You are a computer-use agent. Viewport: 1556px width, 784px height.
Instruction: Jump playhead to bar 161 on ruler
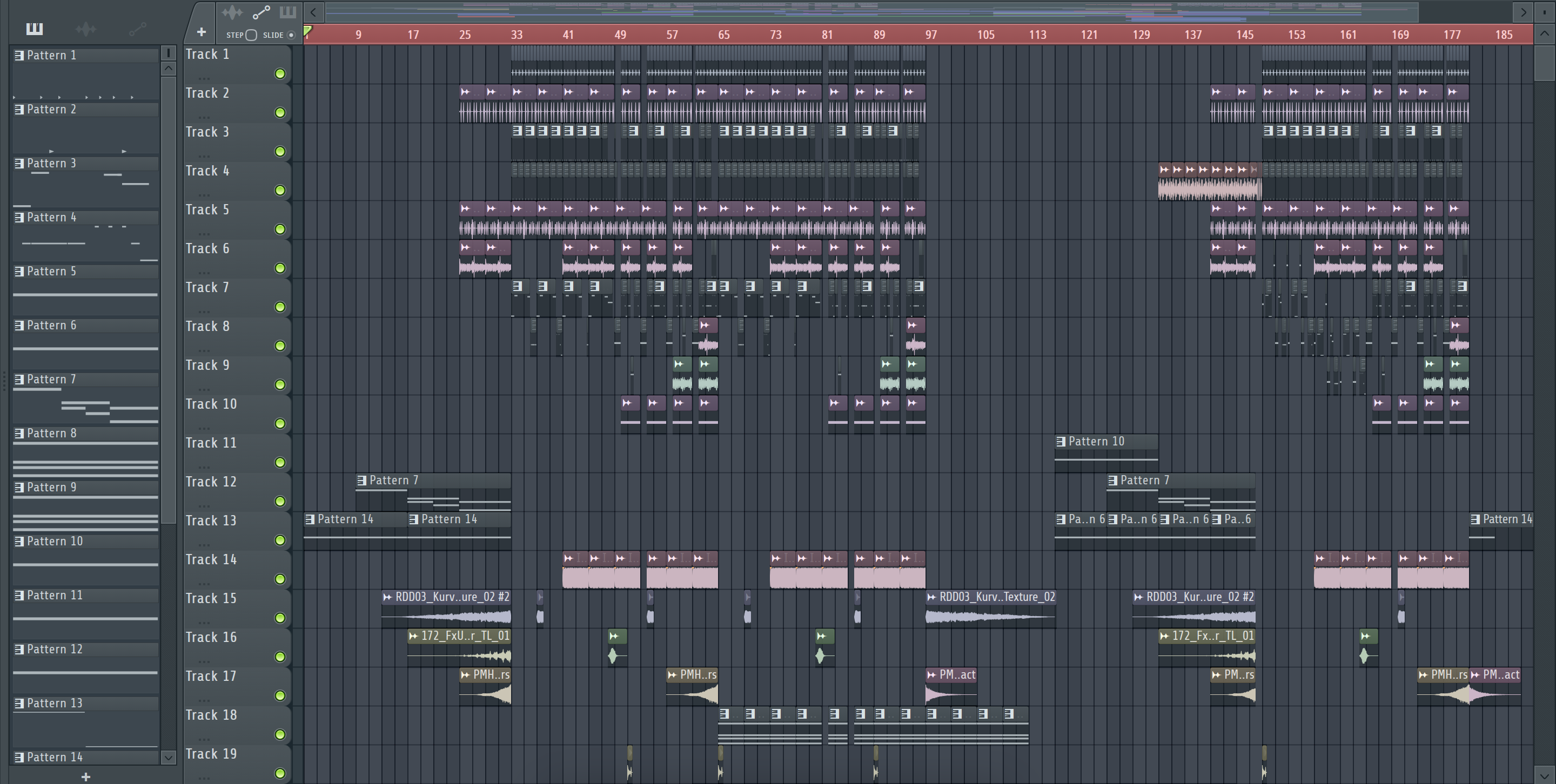(1348, 35)
